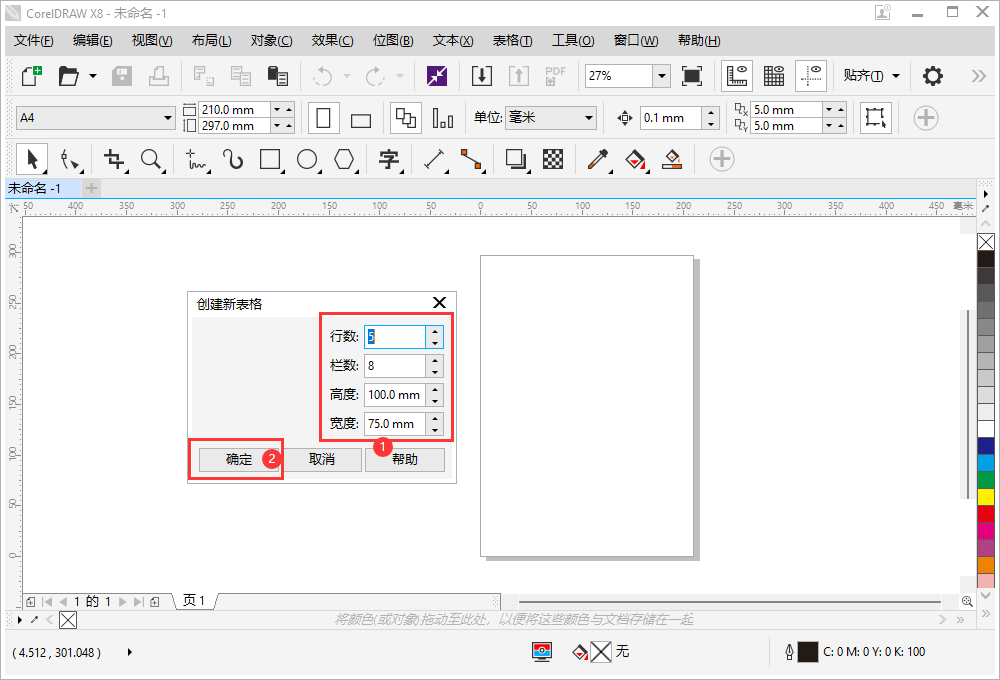Image resolution: width=1000 pixels, height=680 pixels.
Task: Select the Text tool
Action: pos(389,159)
